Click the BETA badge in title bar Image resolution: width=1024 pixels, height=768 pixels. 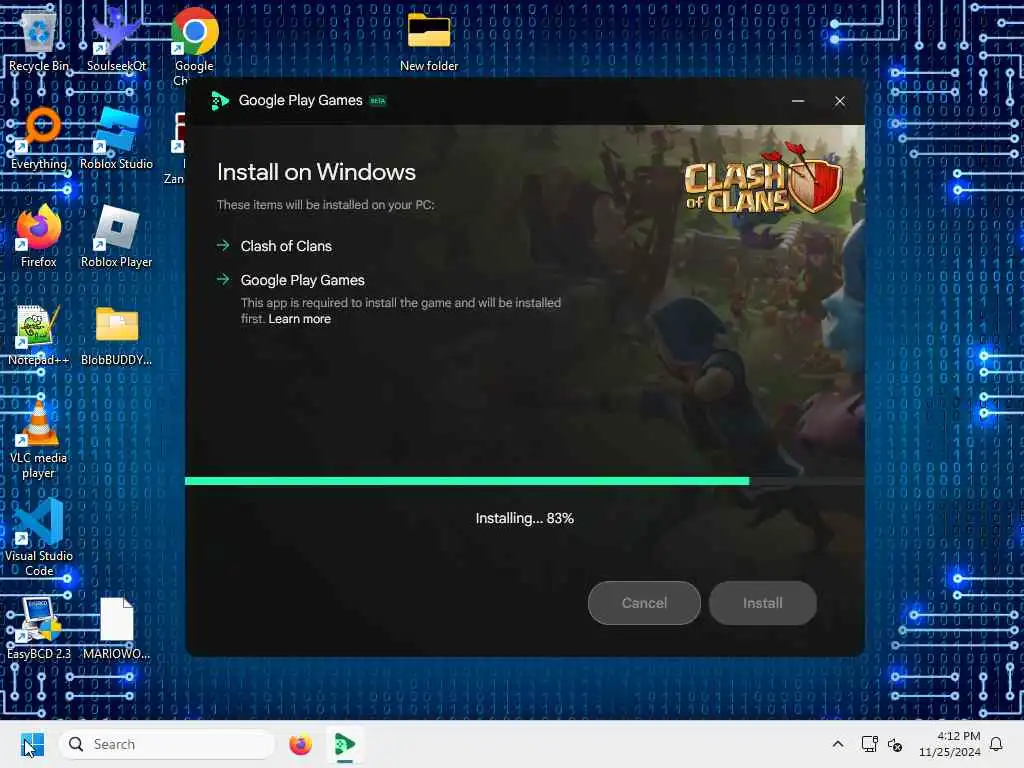pyautogui.click(x=377, y=101)
